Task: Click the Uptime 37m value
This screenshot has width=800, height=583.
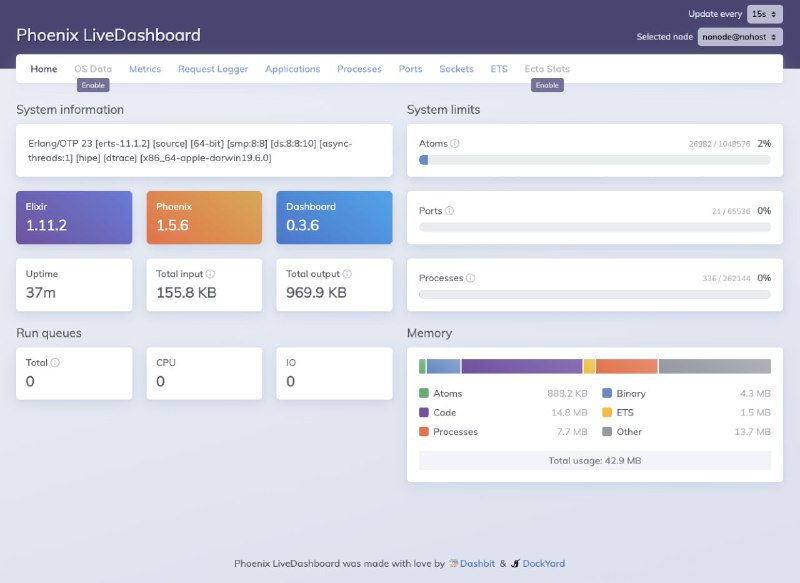Action: pos(41,293)
